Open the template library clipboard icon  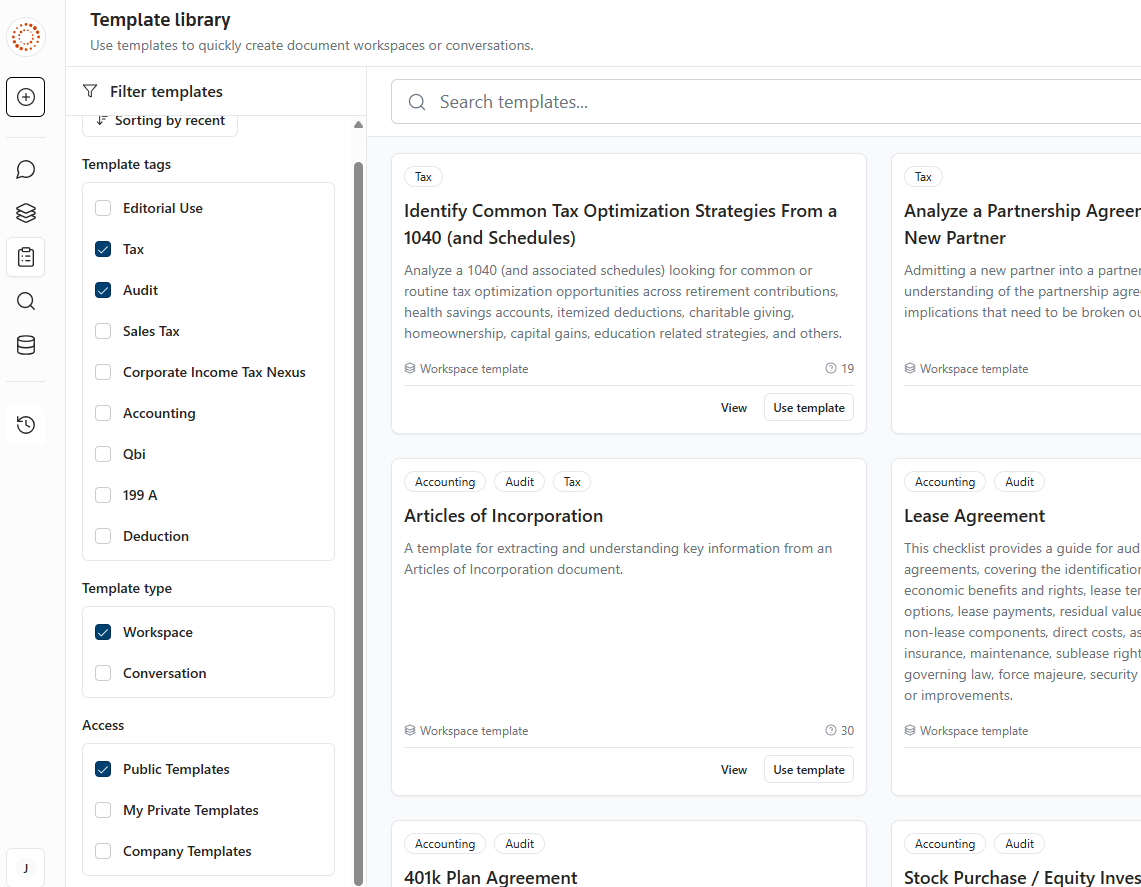26,257
